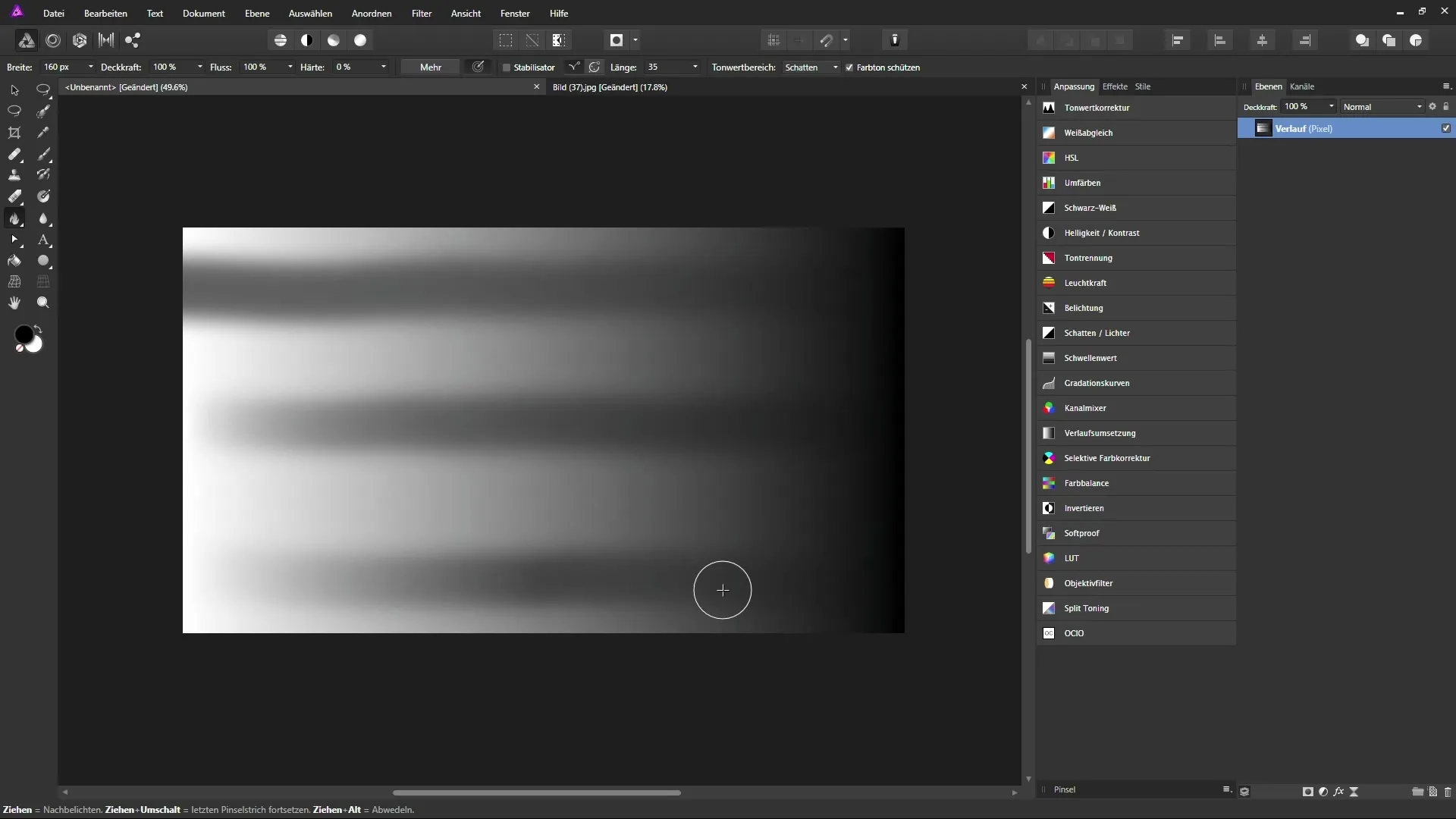The width and height of the screenshot is (1456, 819).
Task: Activate the Burn brush tool
Action: (x=14, y=218)
